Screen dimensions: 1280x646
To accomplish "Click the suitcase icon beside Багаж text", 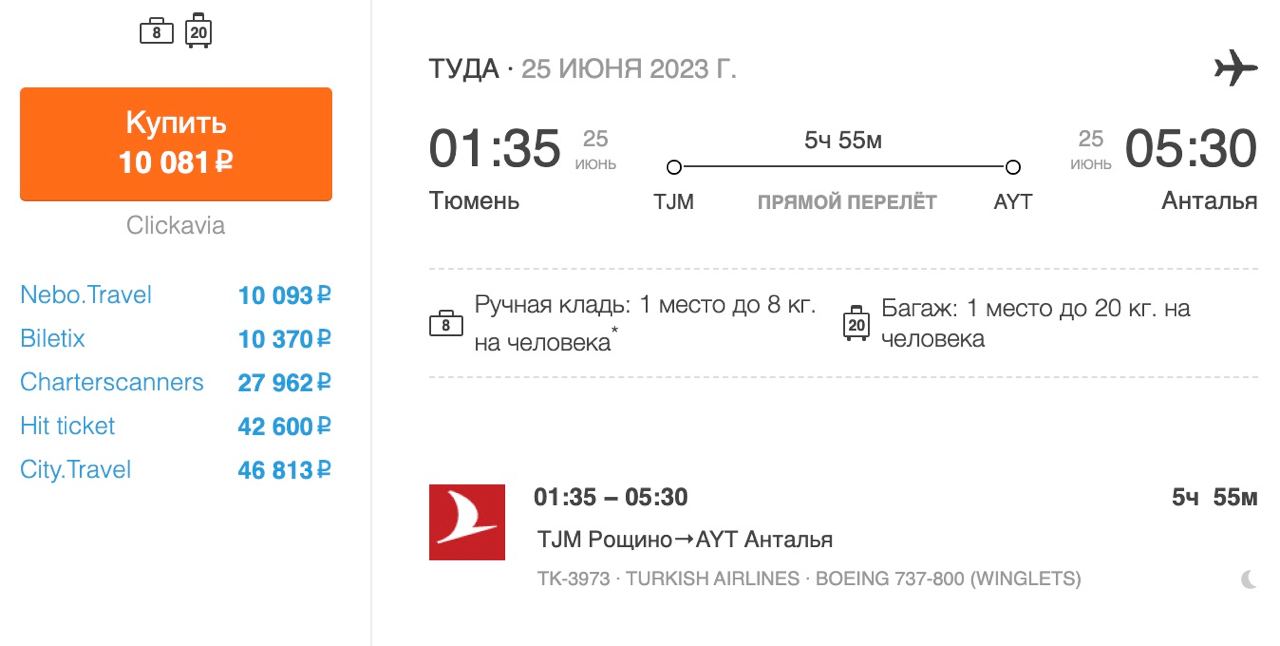I will pos(856,323).
